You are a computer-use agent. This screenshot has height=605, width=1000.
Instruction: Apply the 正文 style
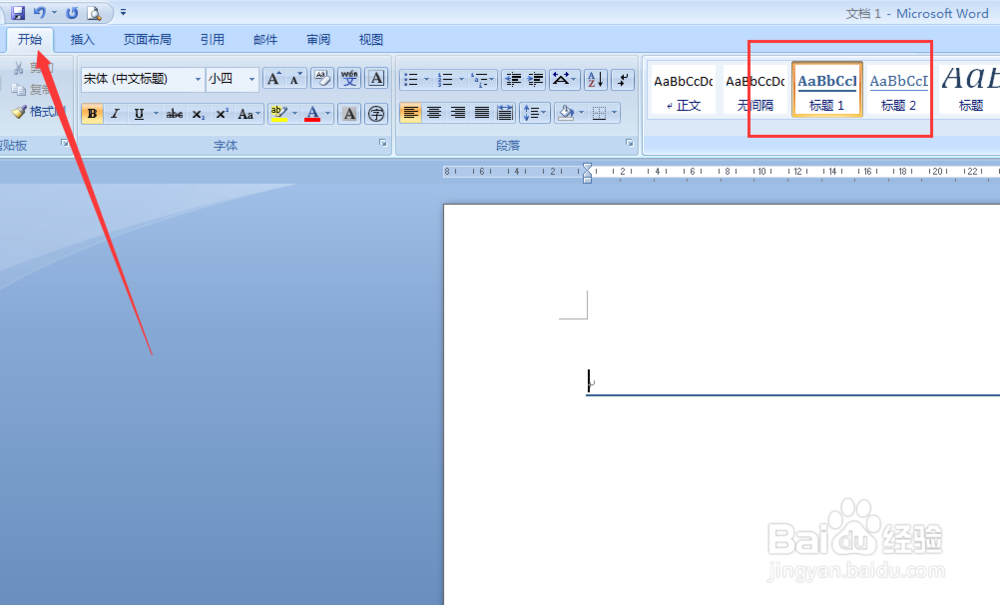click(x=683, y=90)
